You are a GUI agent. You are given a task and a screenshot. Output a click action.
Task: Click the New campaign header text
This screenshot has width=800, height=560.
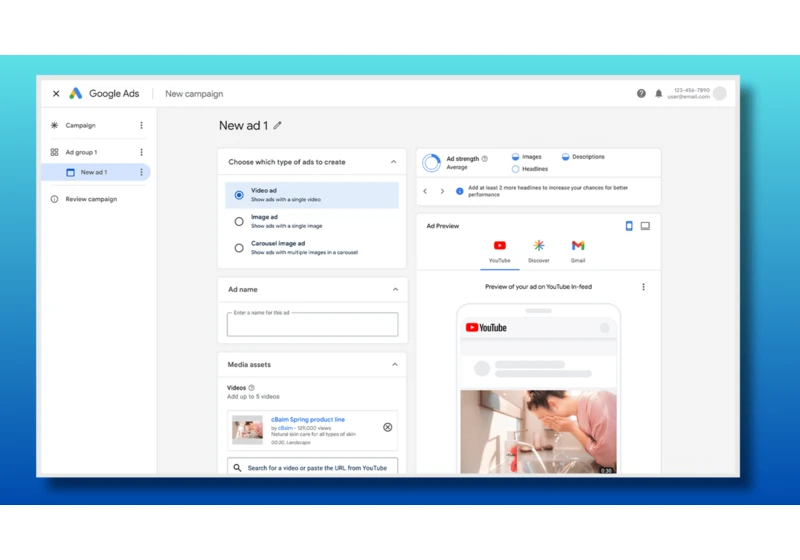tap(194, 94)
